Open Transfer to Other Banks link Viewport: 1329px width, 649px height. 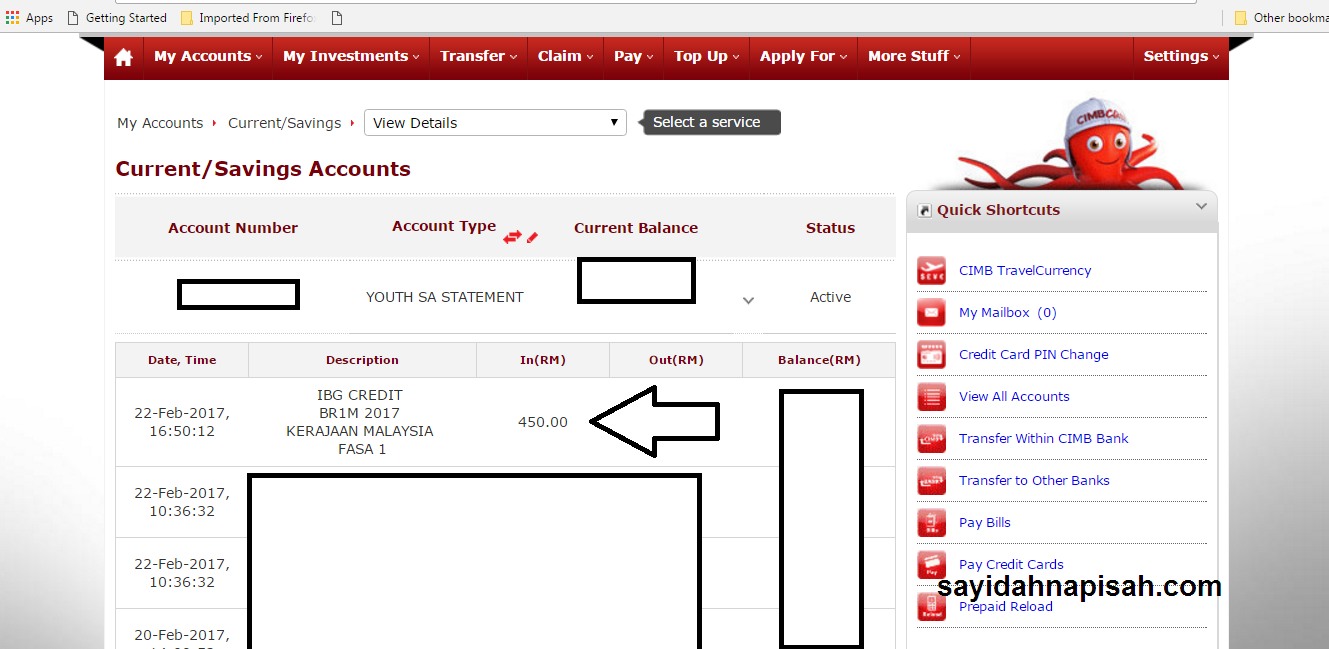[x=1034, y=481]
